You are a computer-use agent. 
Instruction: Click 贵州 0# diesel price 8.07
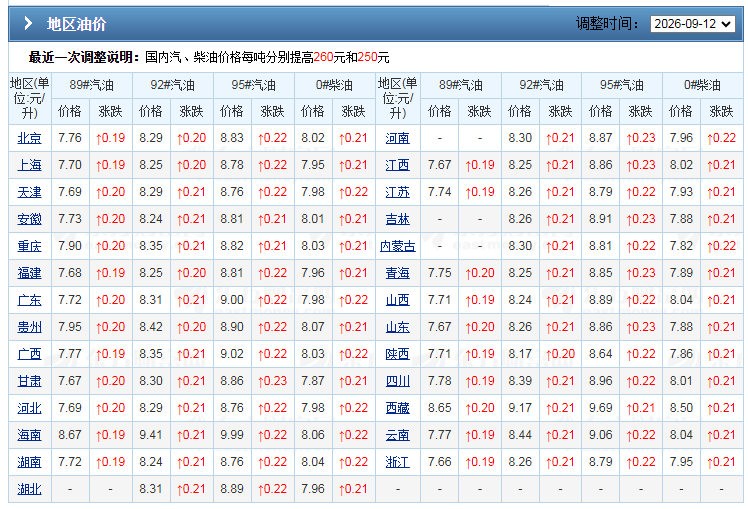[313, 327]
